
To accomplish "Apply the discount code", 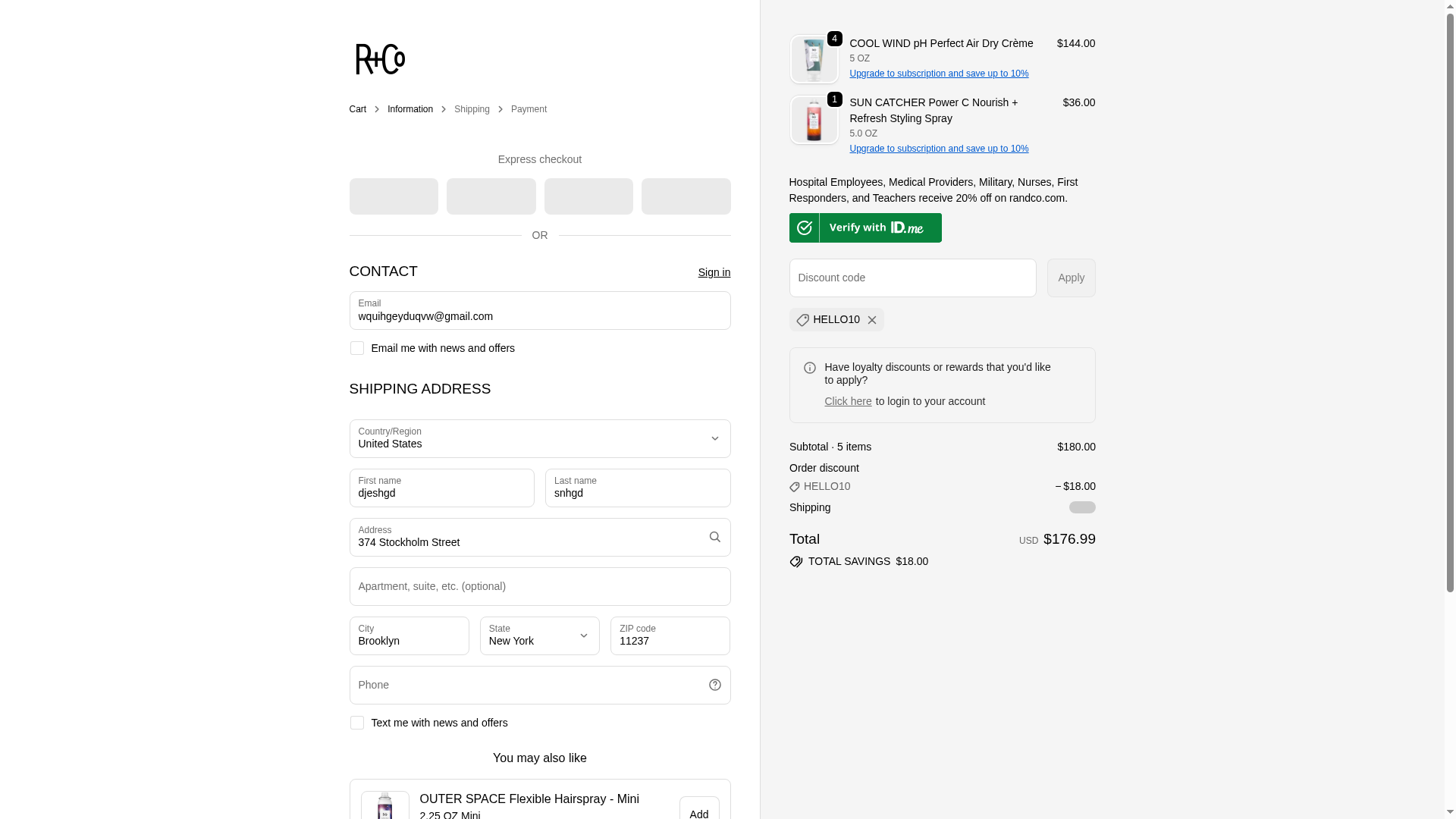I will 1071,278.
